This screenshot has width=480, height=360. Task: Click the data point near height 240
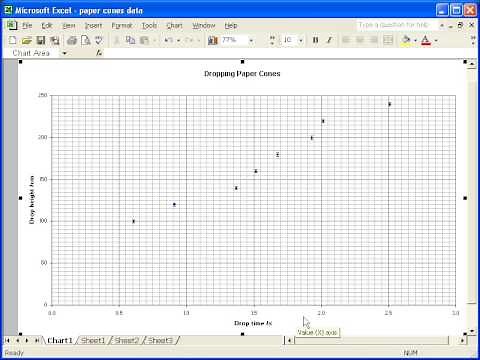click(389, 104)
